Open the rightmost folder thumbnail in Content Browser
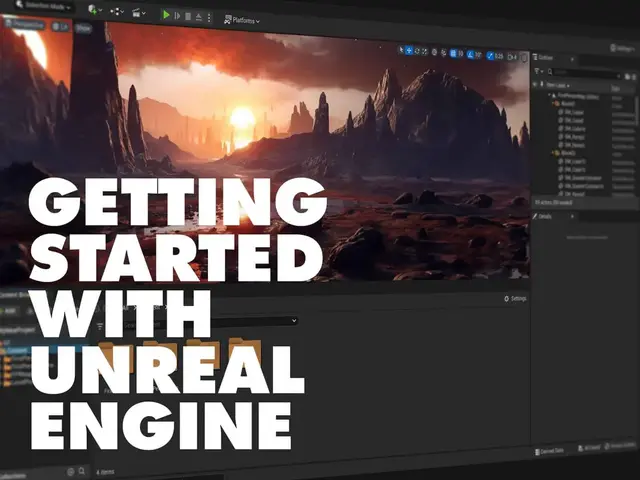The image size is (640, 480). click(x=245, y=352)
